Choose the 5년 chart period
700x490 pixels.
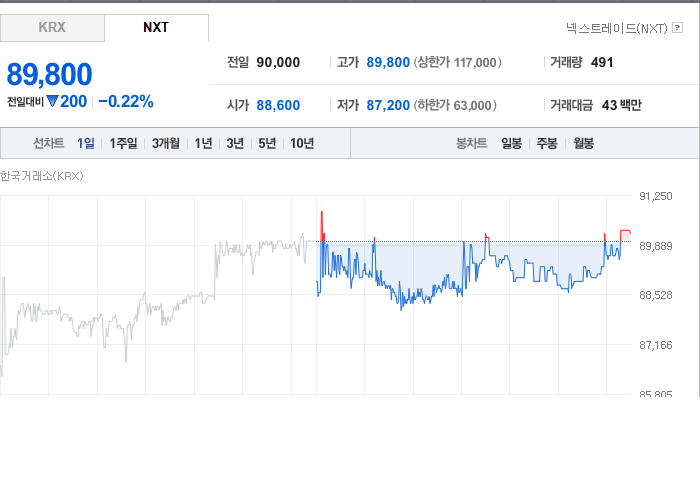267,143
